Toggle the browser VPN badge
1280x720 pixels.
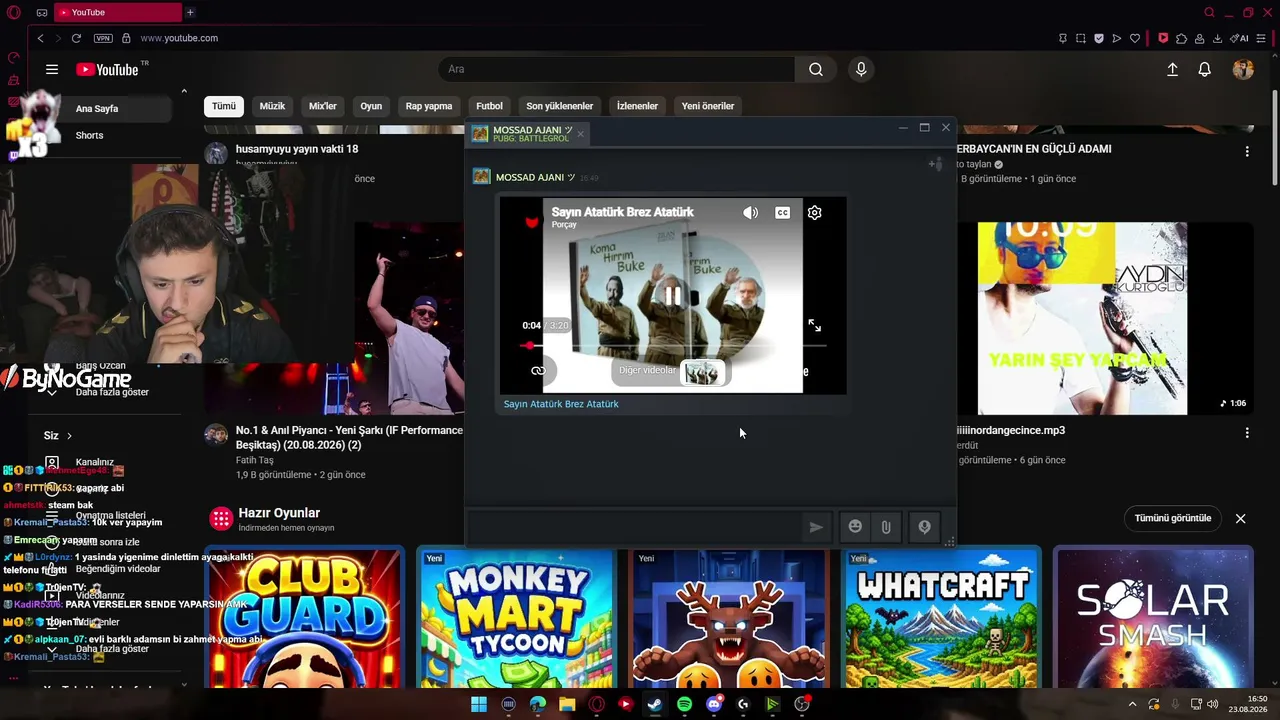(x=103, y=38)
